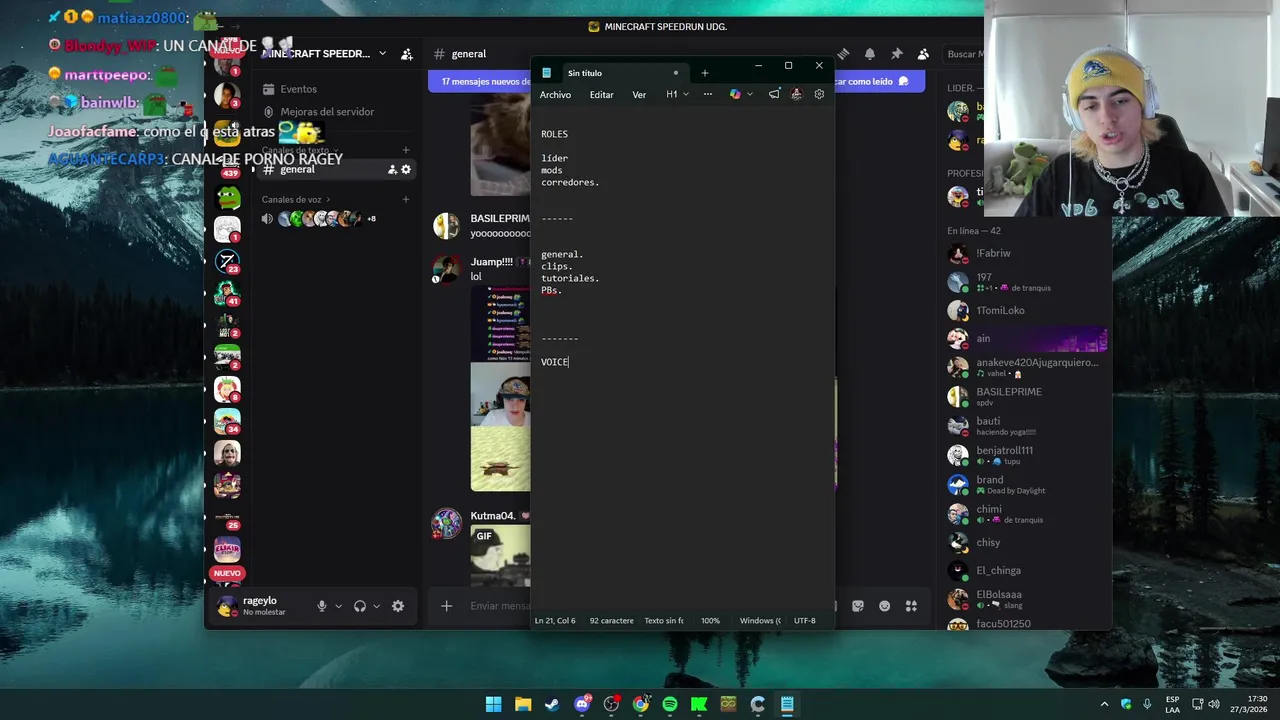Click the Copilot icon in Notepad toolbar
The width and height of the screenshot is (1280, 720).
735,94
